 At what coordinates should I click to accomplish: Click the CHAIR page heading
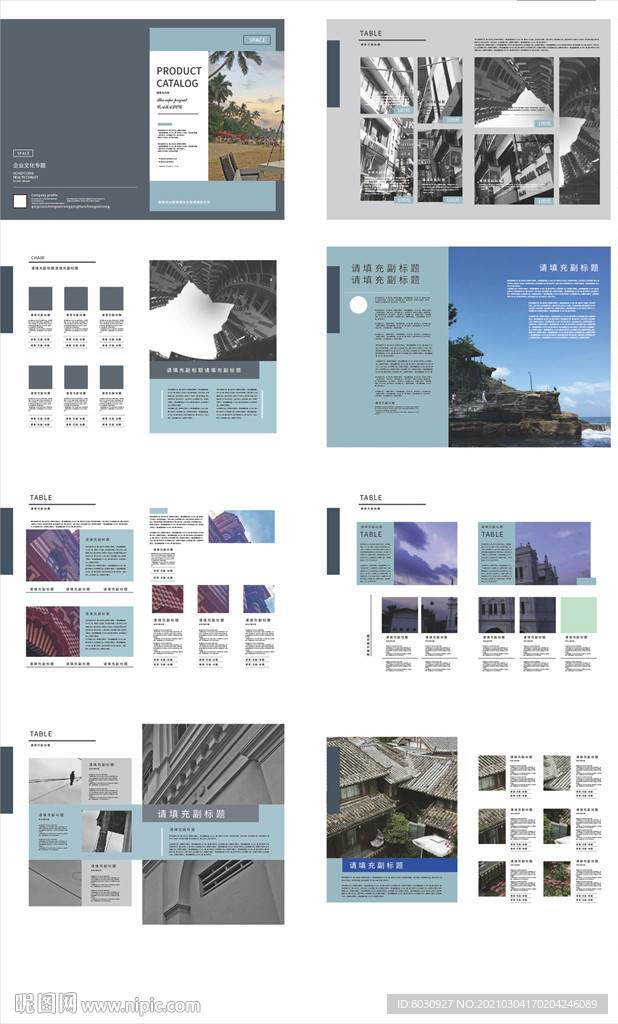39,257
